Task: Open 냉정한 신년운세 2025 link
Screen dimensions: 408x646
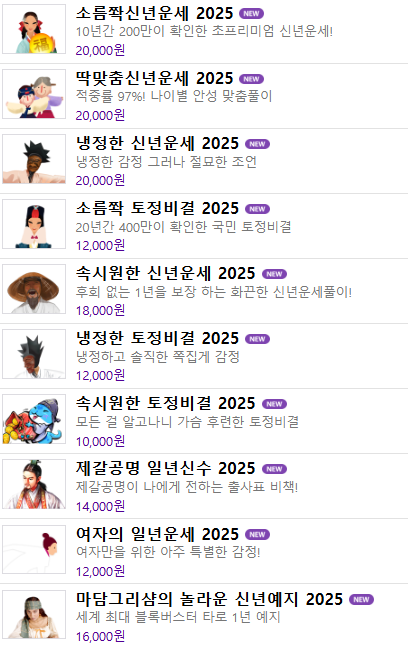Action: (x=157, y=143)
